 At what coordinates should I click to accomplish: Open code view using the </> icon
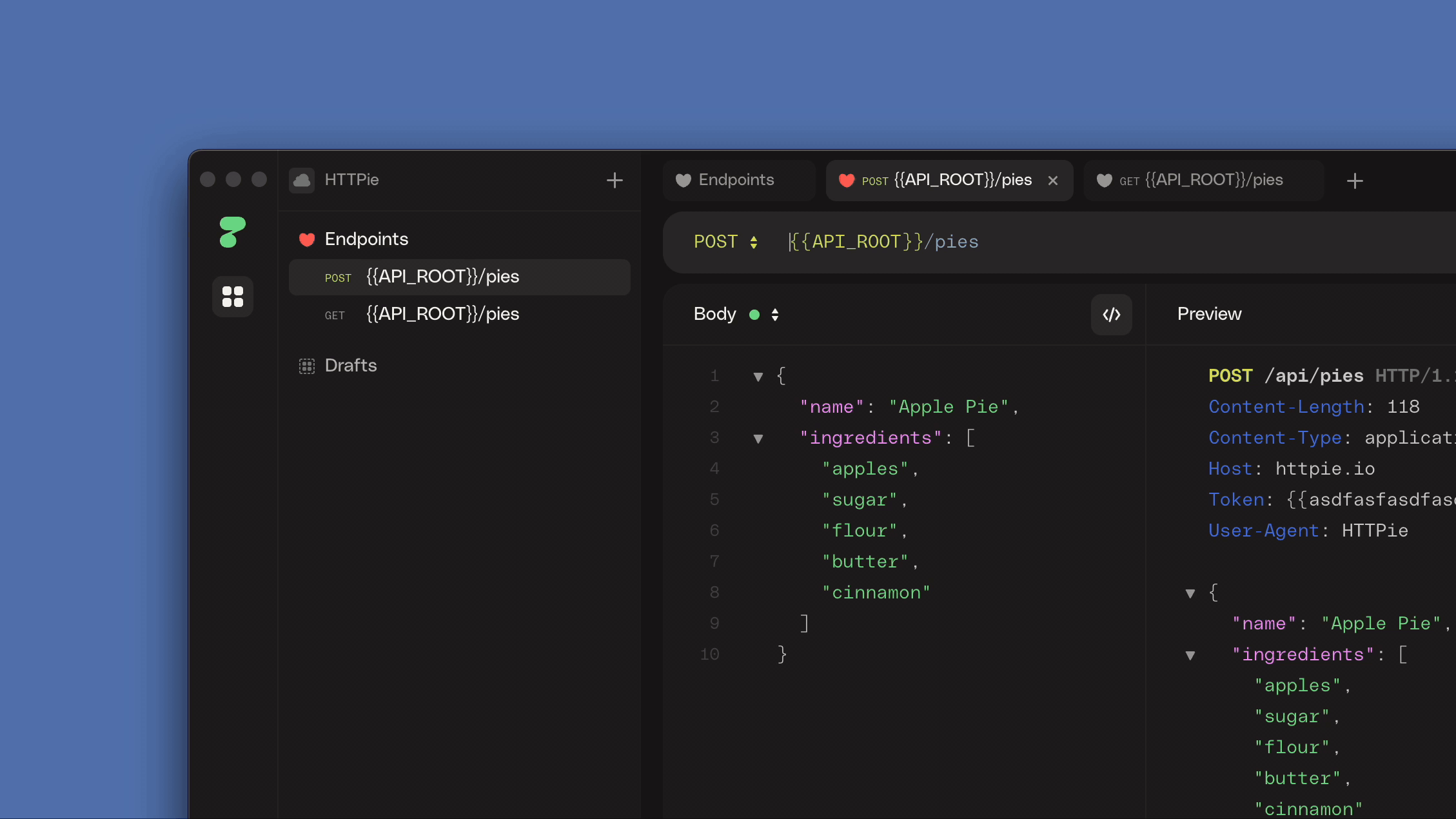pyautogui.click(x=1112, y=314)
